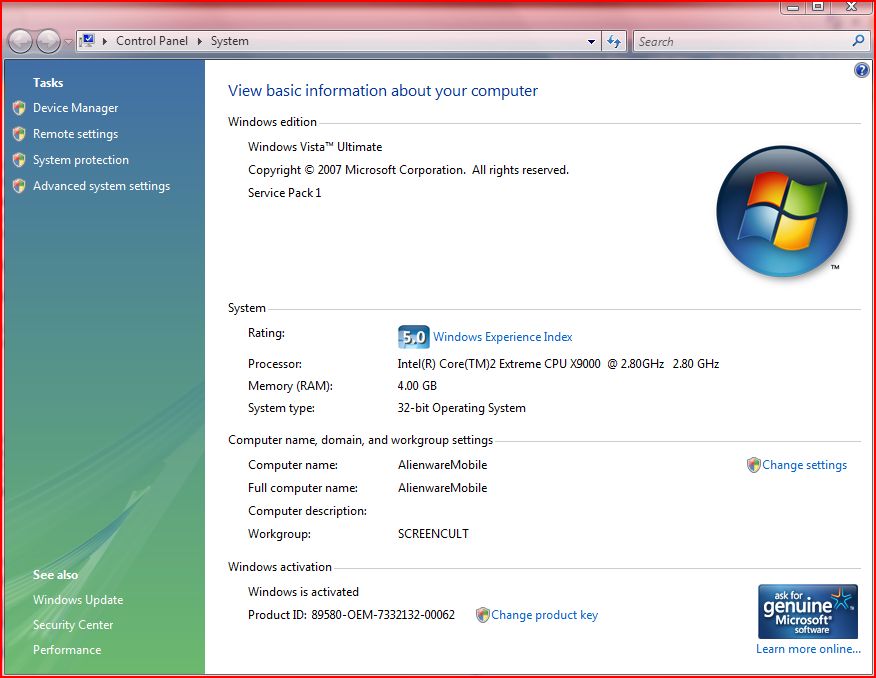
Task: Click the Windows Vista logo orb
Action: point(782,212)
